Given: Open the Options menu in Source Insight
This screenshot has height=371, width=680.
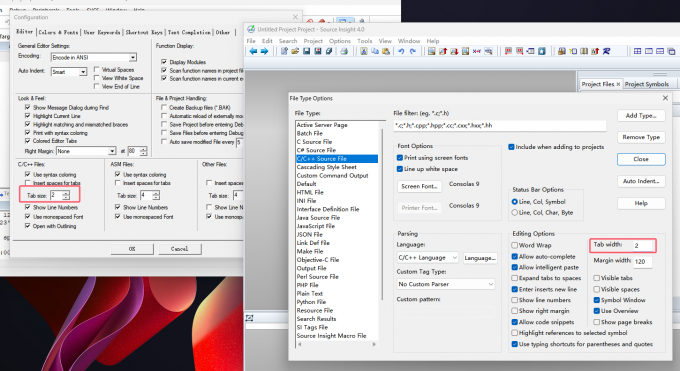Looking at the screenshot, I should [340, 41].
